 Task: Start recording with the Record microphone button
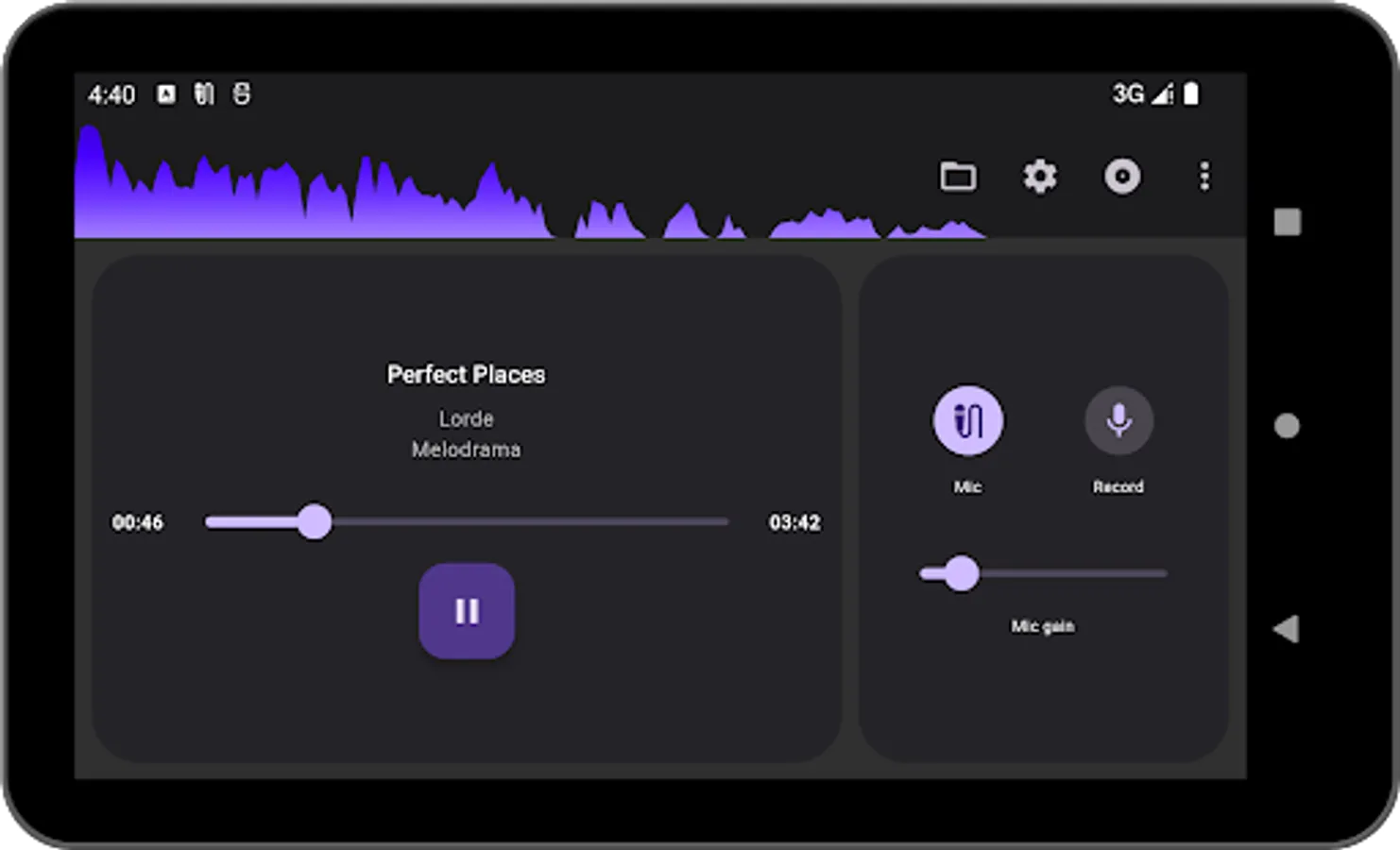click(x=1118, y=420)
